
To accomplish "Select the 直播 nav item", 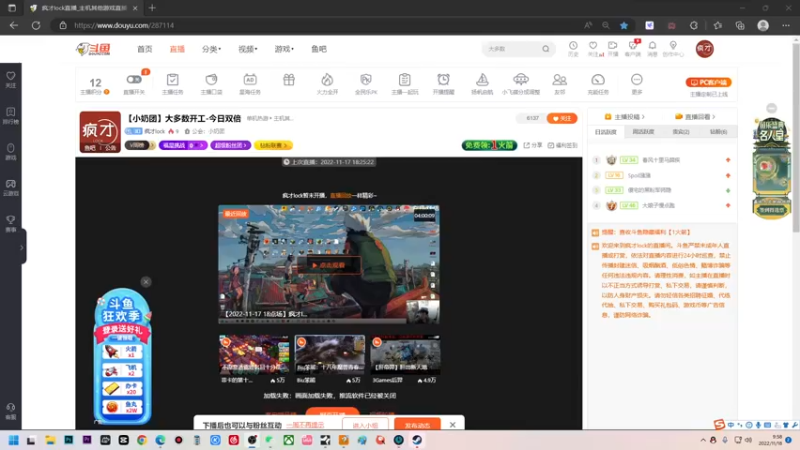I will 177,49.
